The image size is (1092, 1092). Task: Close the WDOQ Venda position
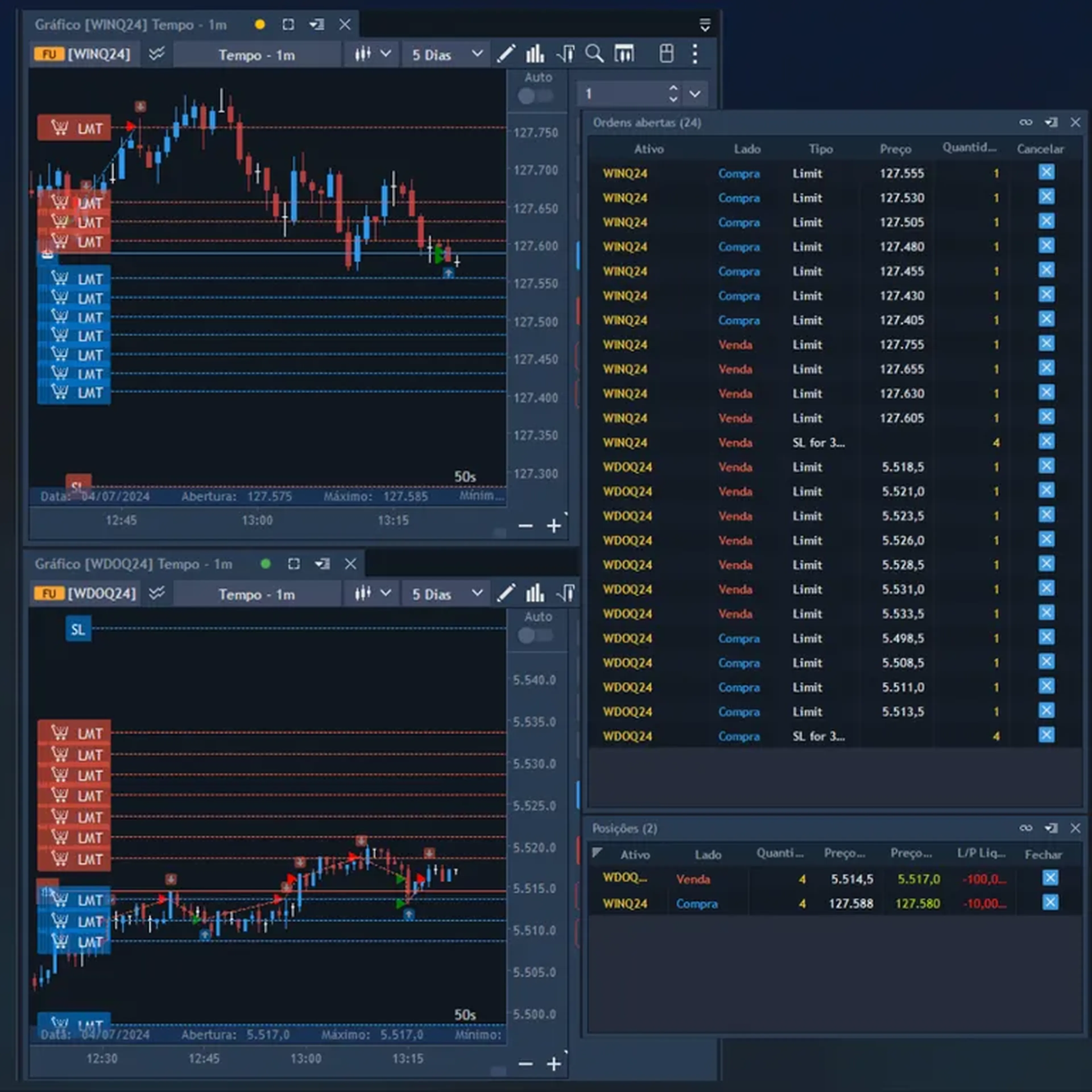tap(1050, 878)
